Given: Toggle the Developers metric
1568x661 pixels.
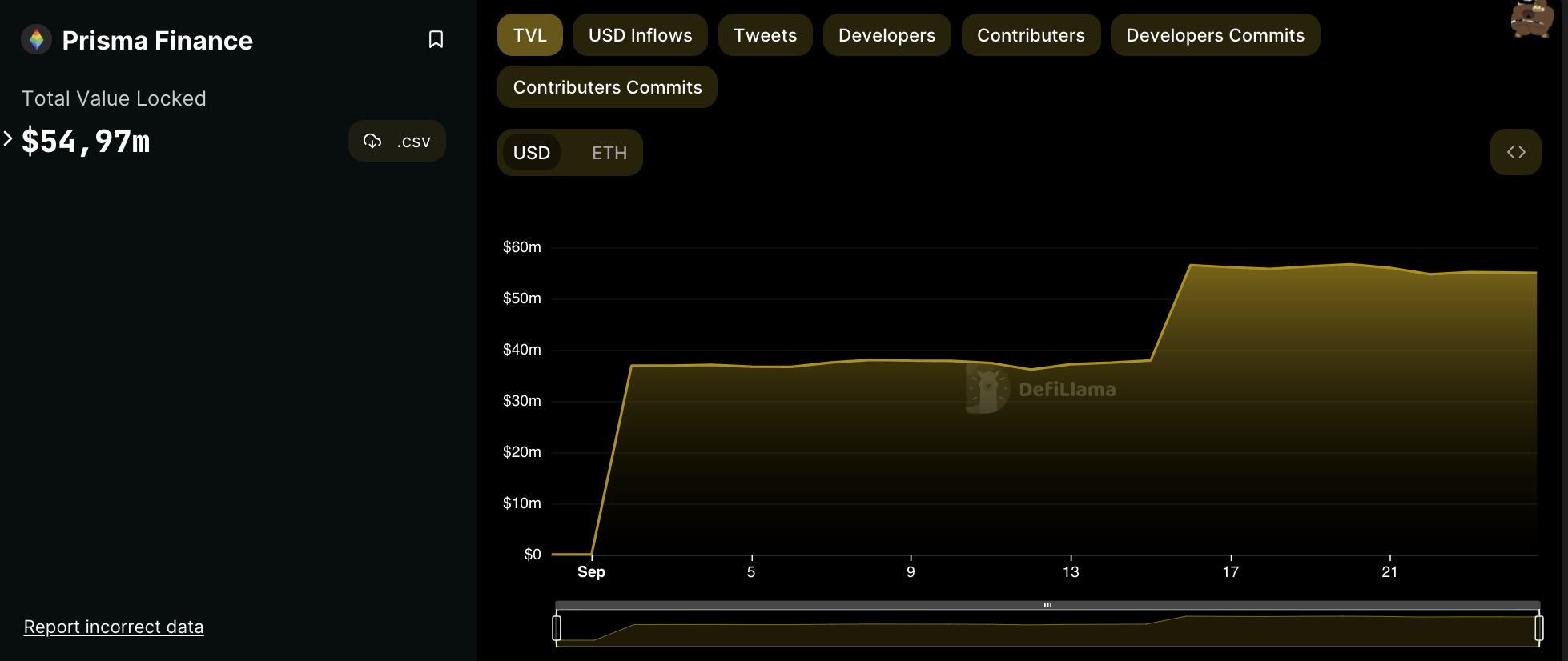Looking at the screenshot, I should click(x=887, y=35).
